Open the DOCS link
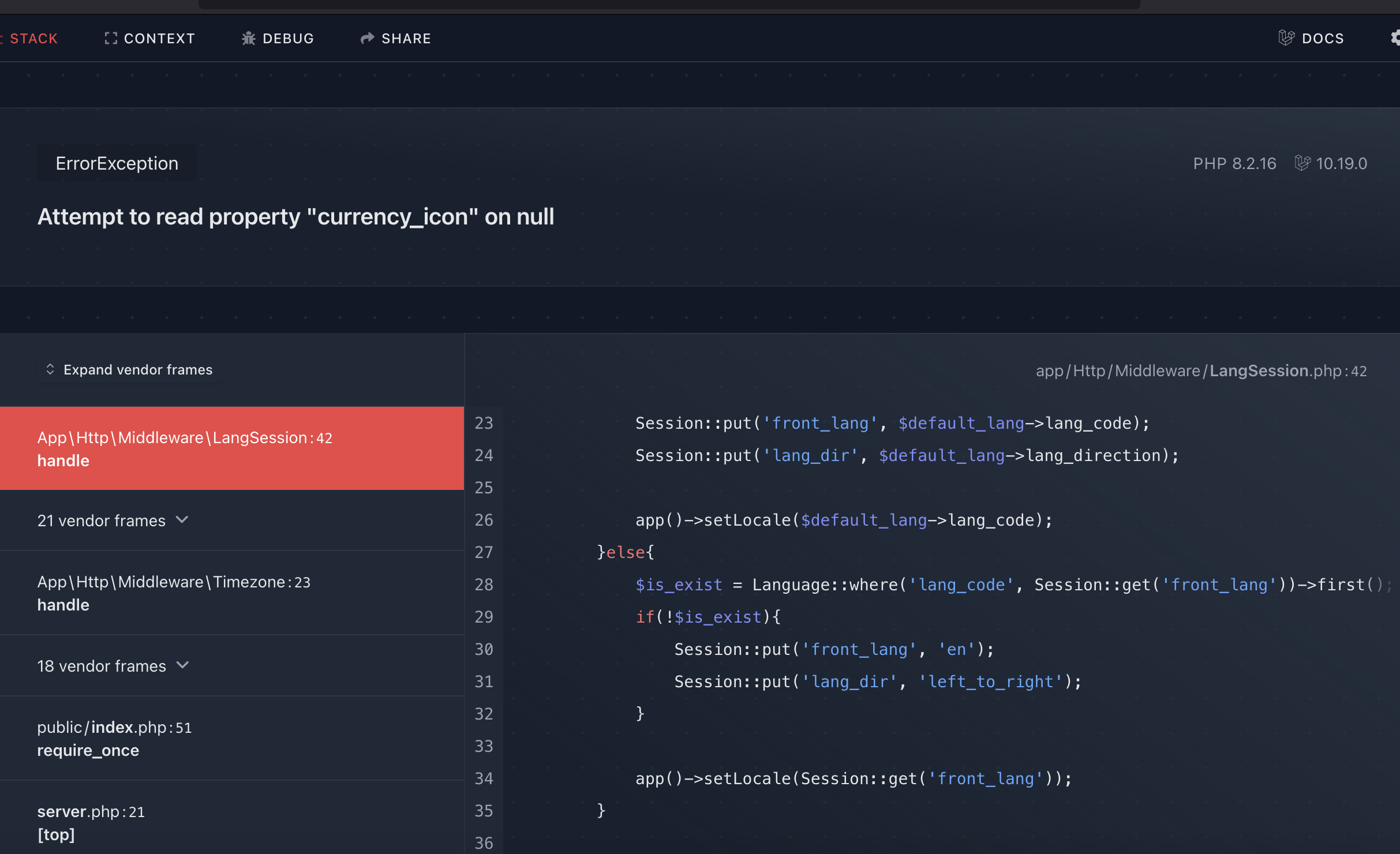Screen dimensions: 1400x854 tap(1311, 38)
